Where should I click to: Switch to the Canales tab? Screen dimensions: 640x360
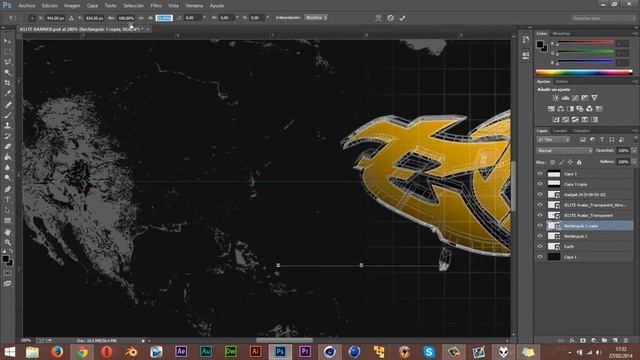point(560,131)
